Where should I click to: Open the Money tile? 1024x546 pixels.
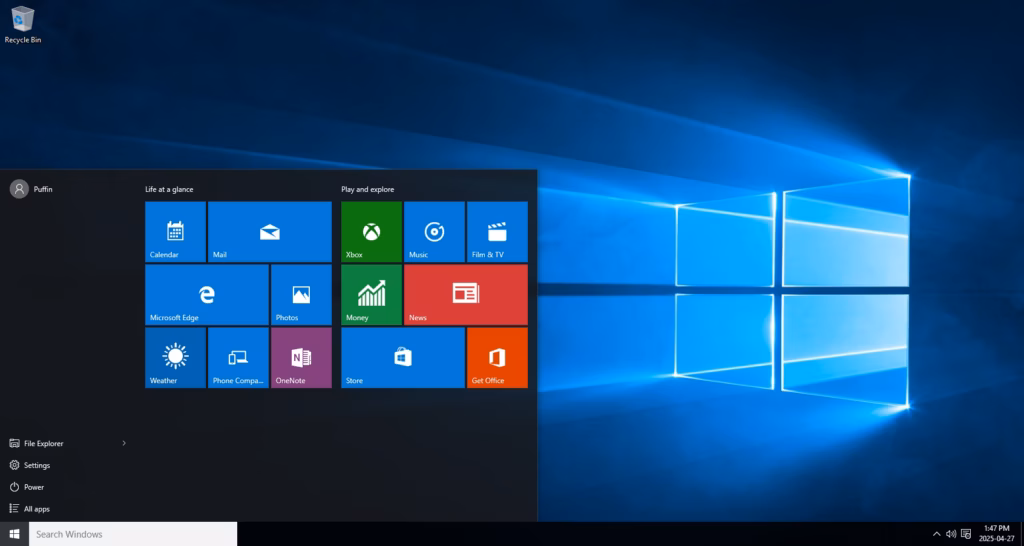pyautogui.click(x=372, y=295)
